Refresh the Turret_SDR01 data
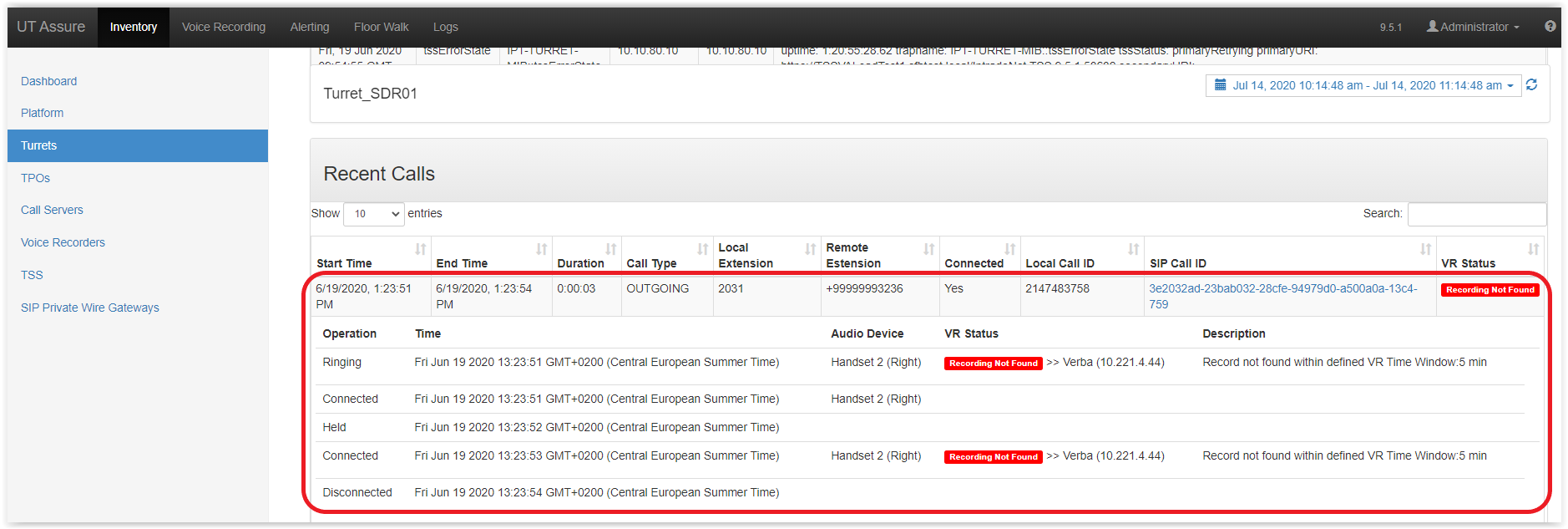This screenshot has width=1568, height=529. click(x=1531, y=85)
